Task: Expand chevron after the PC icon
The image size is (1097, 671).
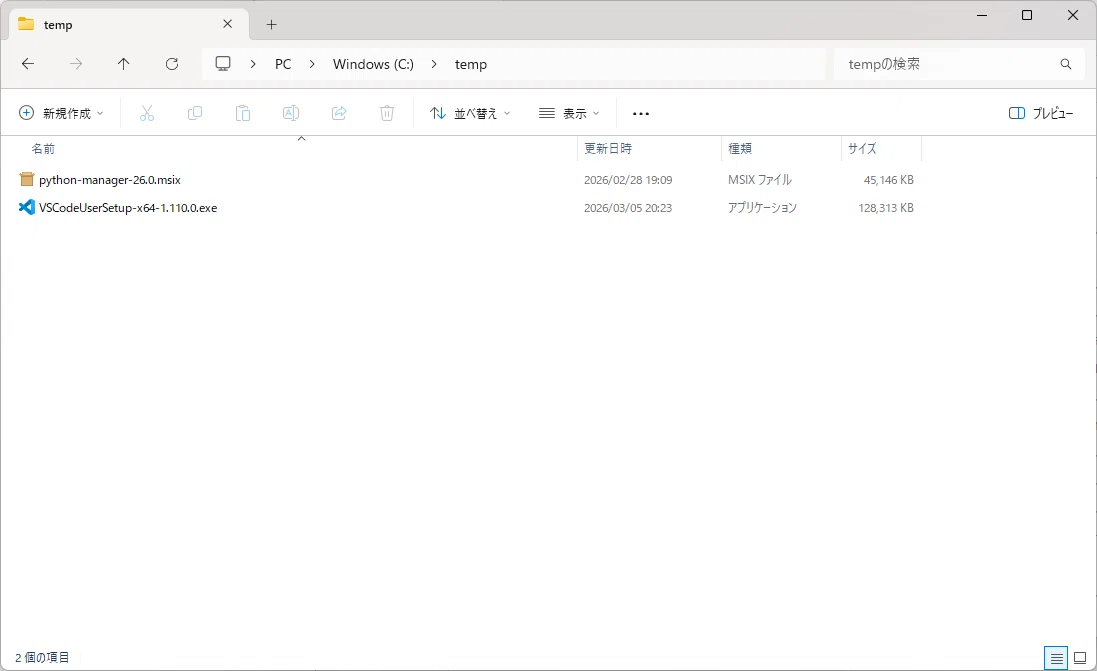Action: click(253, 64)
